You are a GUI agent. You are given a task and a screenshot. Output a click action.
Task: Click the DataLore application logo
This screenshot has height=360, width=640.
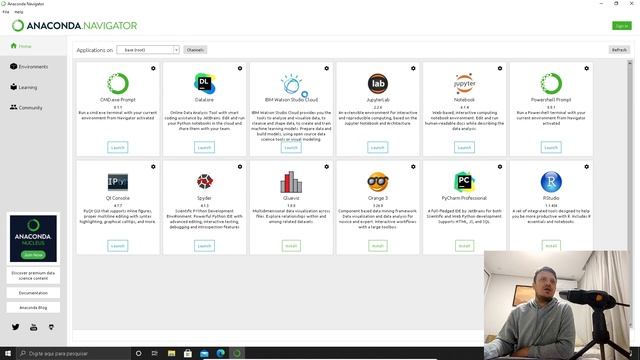pos(204,83)
